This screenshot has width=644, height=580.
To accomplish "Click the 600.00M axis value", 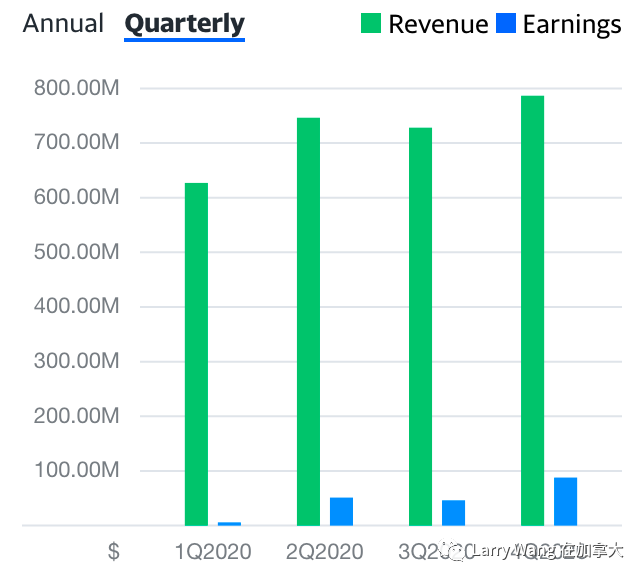I will pos(76,197).
